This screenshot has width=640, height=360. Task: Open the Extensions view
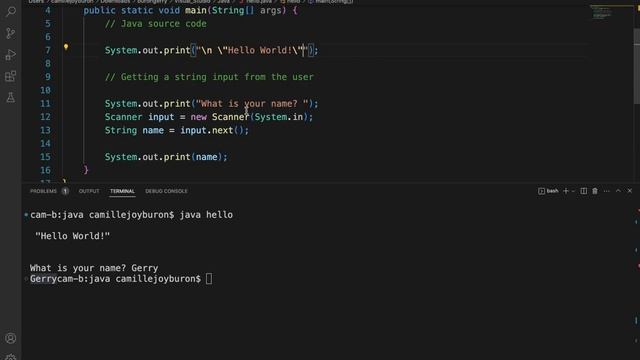click(x=11, y=76)
